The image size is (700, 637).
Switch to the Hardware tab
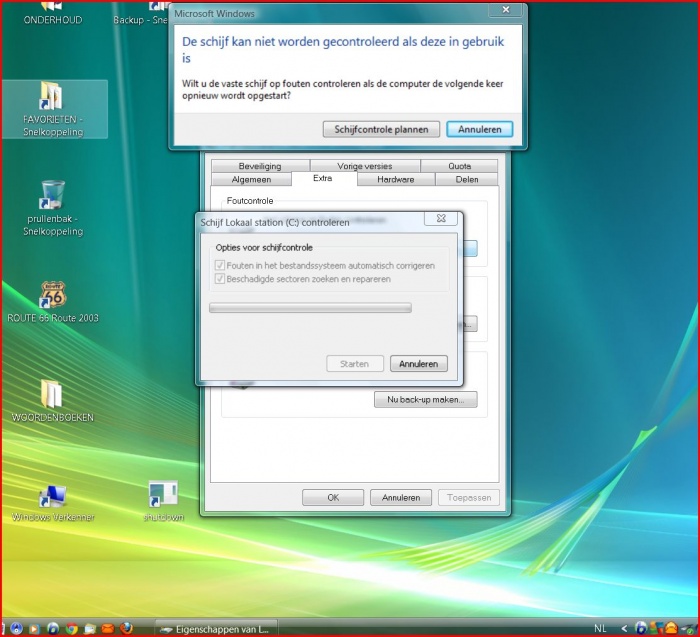(396, 179)
